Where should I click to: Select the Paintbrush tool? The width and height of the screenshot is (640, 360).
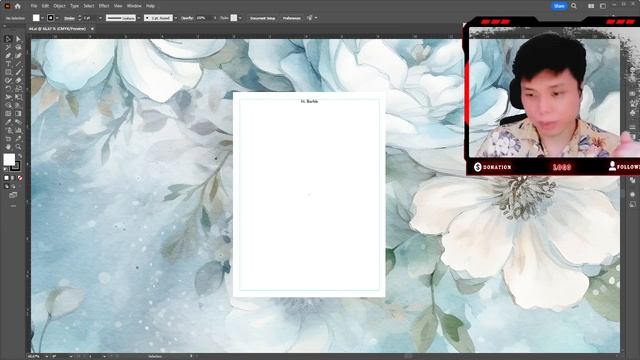coord(18,72)
